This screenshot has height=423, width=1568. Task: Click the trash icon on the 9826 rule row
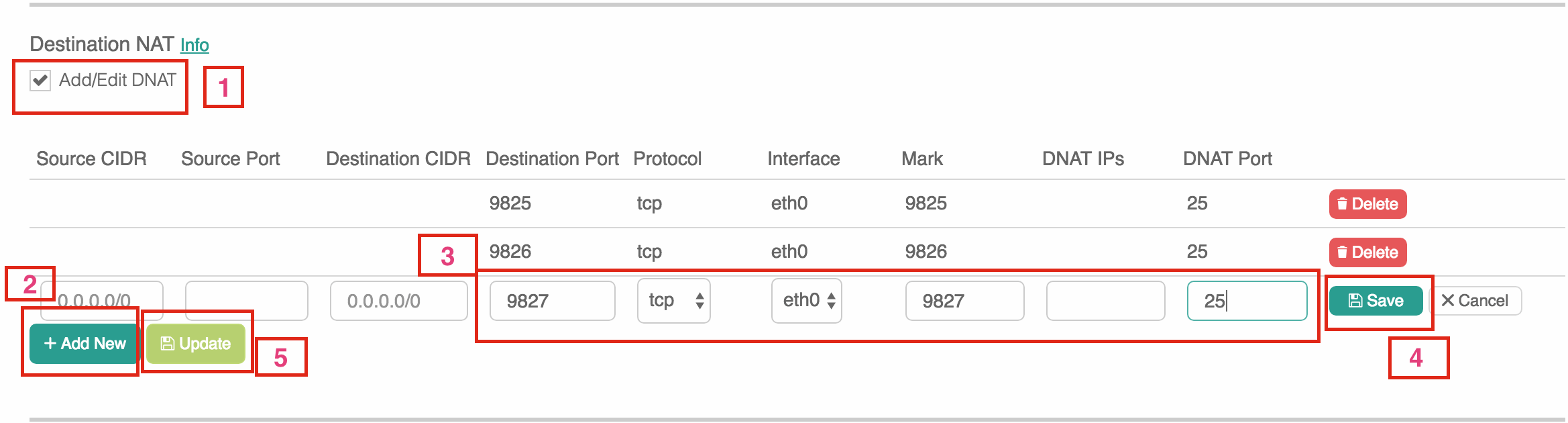point(1343,252)
